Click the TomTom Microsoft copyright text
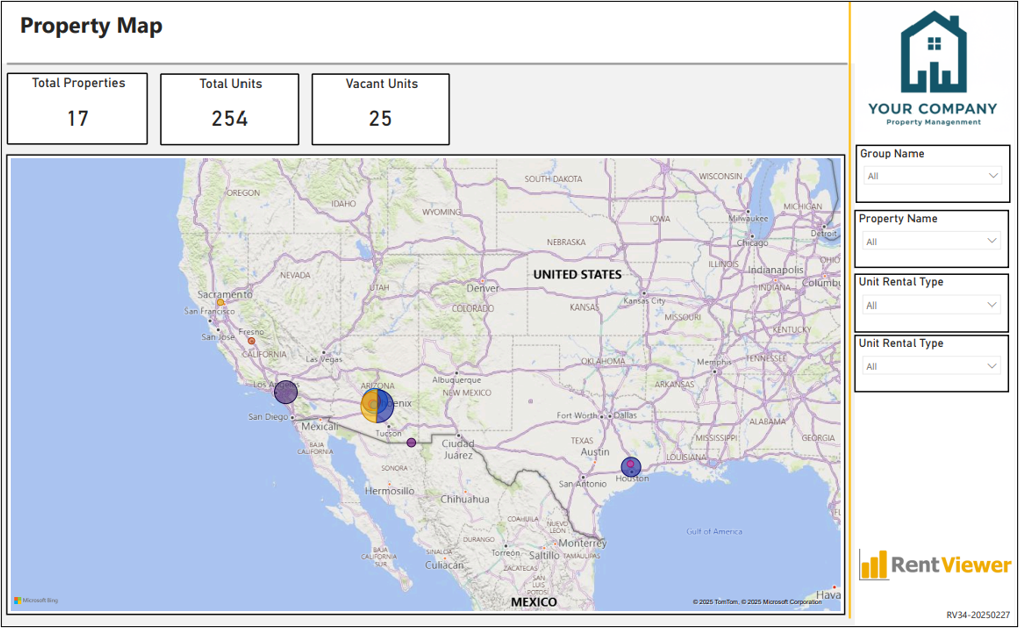The image size is (1019, 628). tap(757, 602)
